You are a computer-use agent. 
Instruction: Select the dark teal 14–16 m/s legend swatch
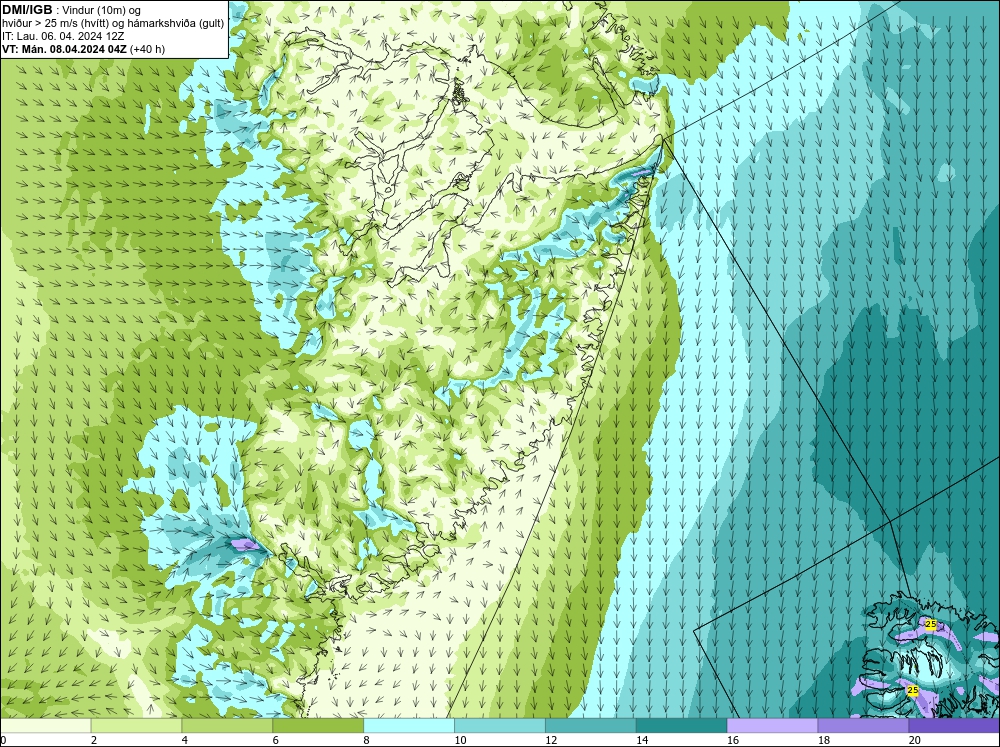682,726
